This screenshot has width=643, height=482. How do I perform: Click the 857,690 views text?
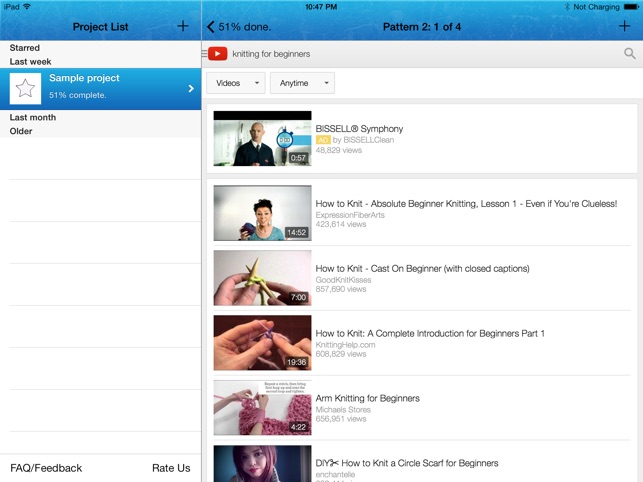tap(341, 289)
